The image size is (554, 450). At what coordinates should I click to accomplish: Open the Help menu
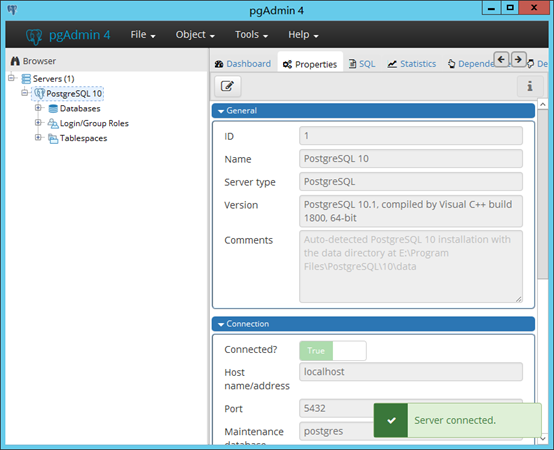coord(303,35)
